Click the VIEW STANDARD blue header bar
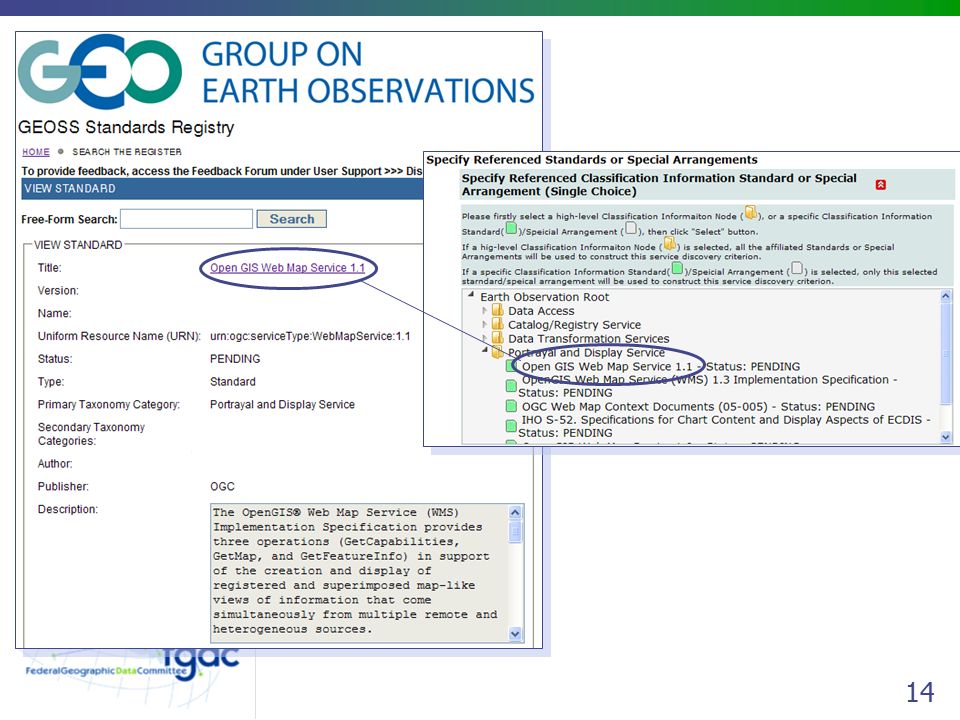Screen dimensions: 960x720 (222, 189)
